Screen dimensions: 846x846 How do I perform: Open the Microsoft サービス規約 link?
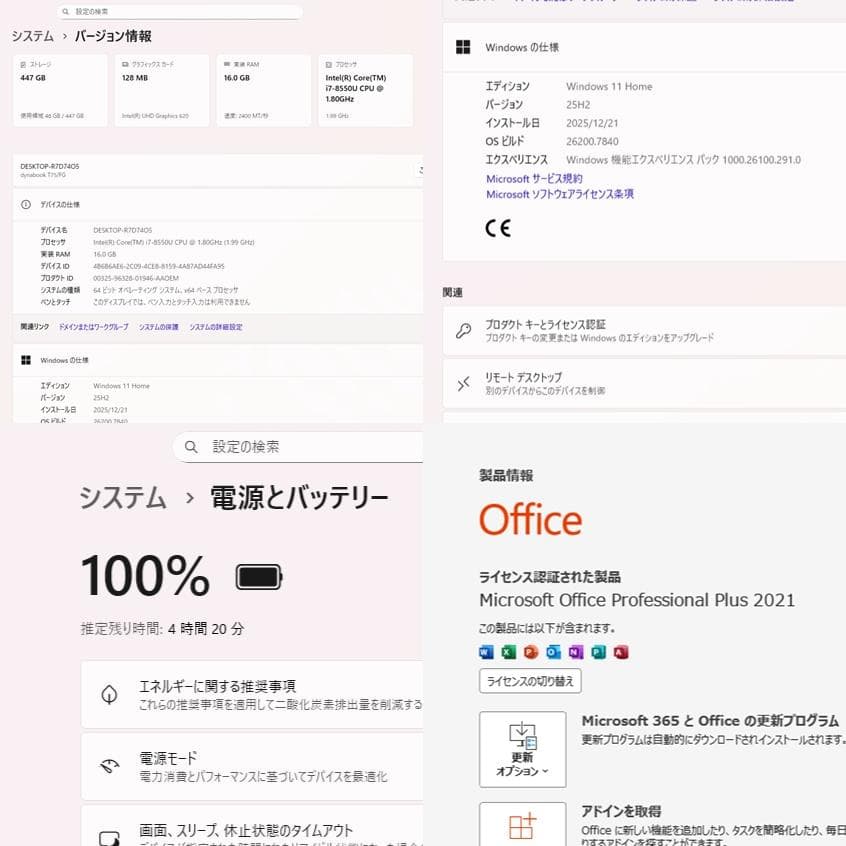point(534,179)
